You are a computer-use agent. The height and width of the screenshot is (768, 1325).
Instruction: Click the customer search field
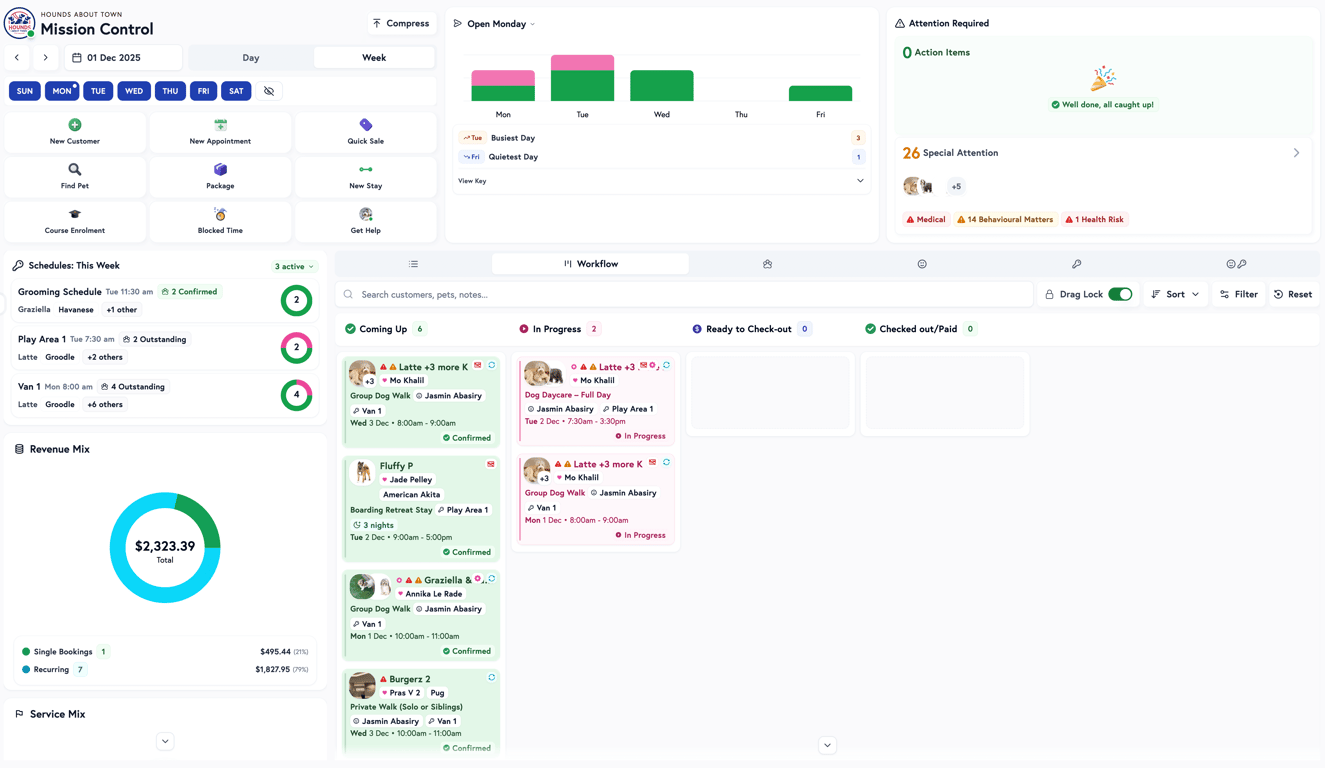pyautogui.click(x=684, y=294)
